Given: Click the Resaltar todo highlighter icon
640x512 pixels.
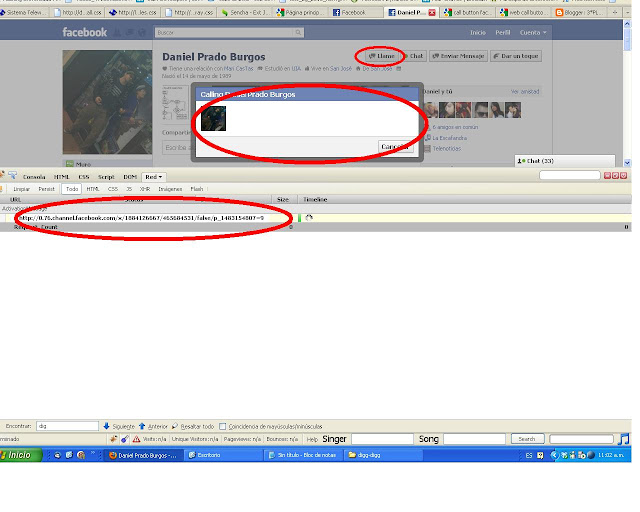Looking at the screenshot, I should pyautogui.click(x=175, y=426).
